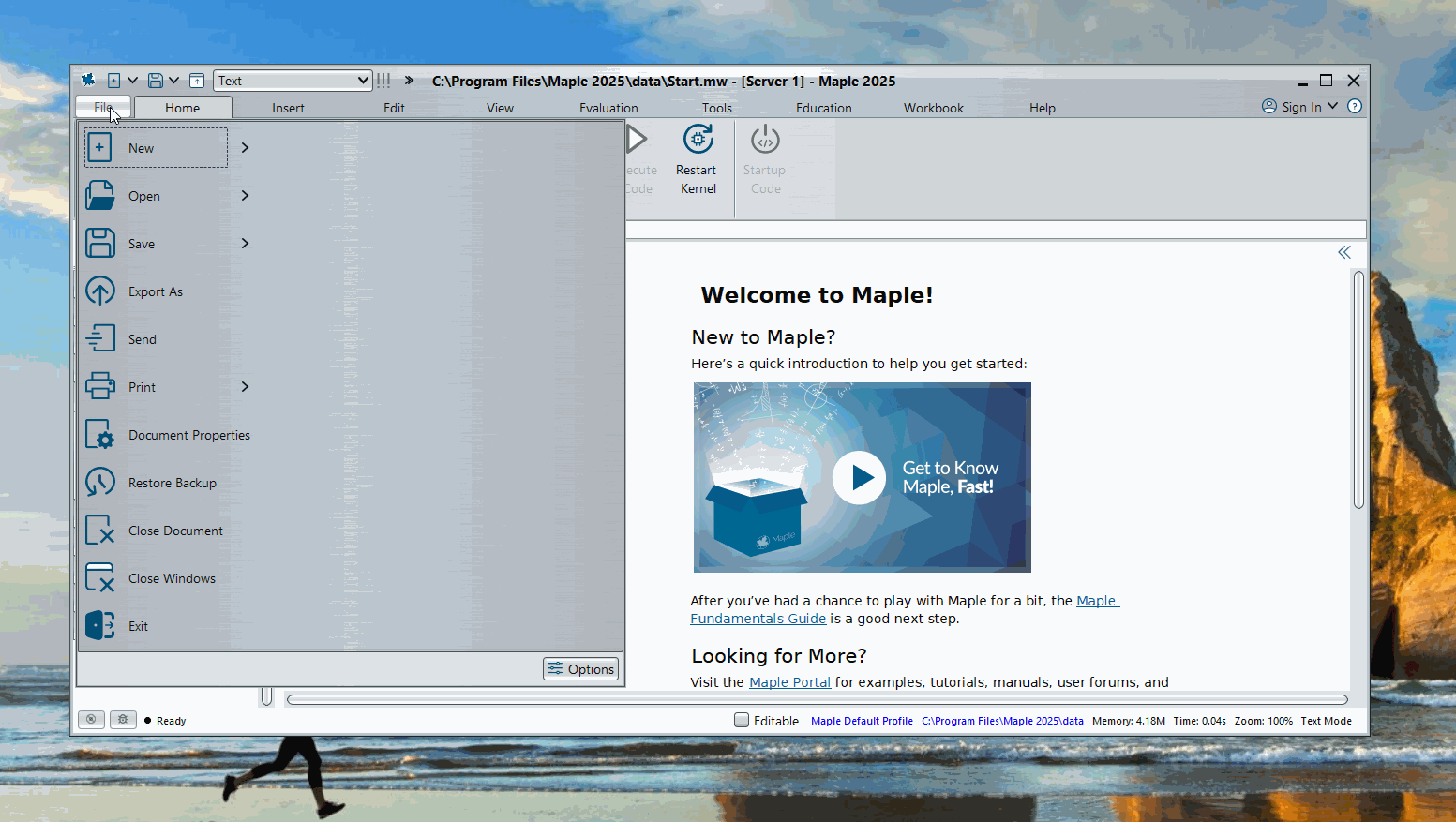1456x822 pixels.
Task: Switch to the Home tab
Action: (x=183, y=108)
